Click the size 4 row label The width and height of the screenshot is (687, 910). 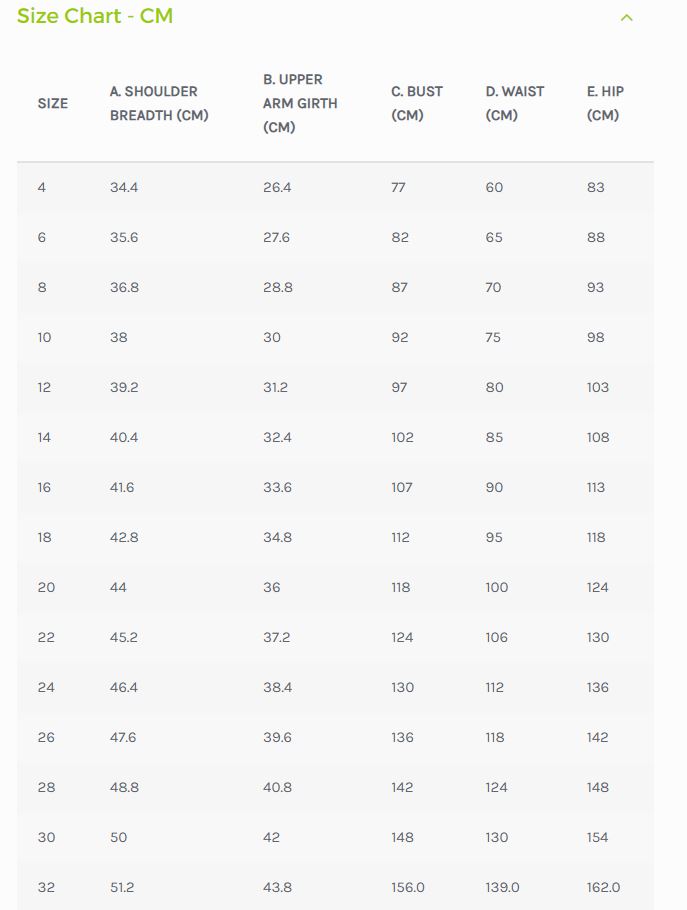tap(42, 187)
